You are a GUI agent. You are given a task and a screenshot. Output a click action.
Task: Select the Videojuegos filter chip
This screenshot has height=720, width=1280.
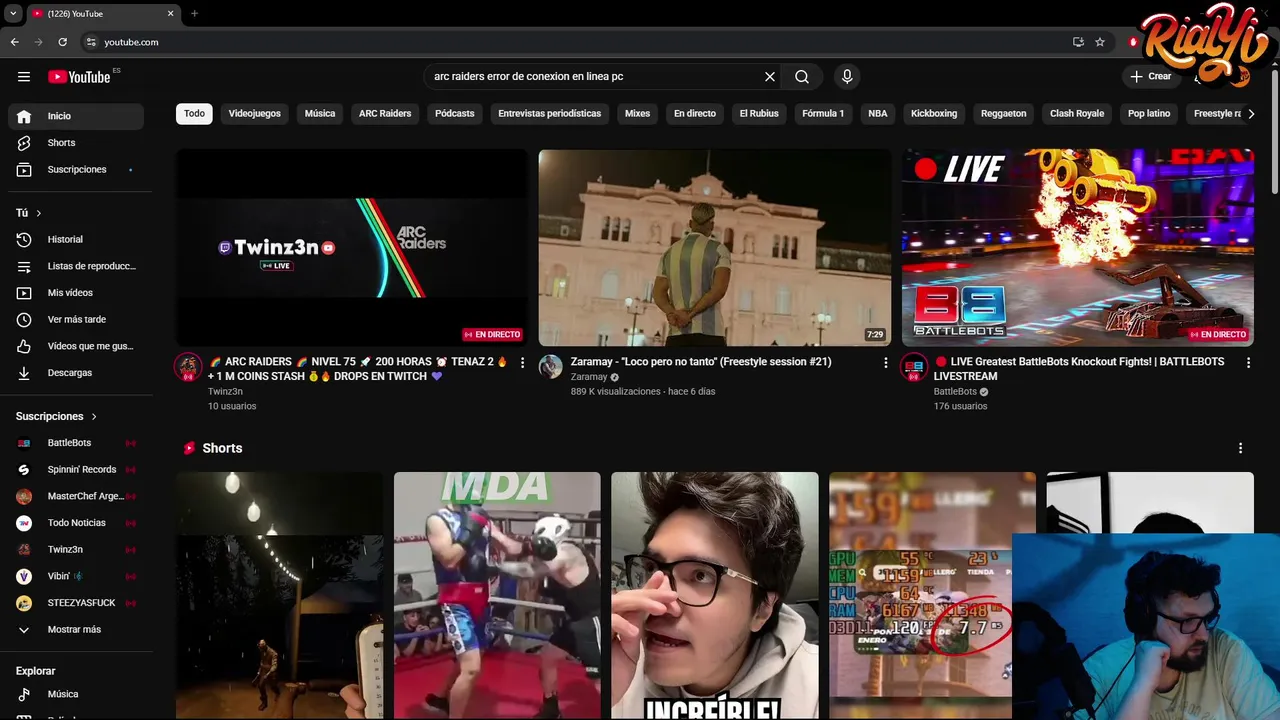255,114
